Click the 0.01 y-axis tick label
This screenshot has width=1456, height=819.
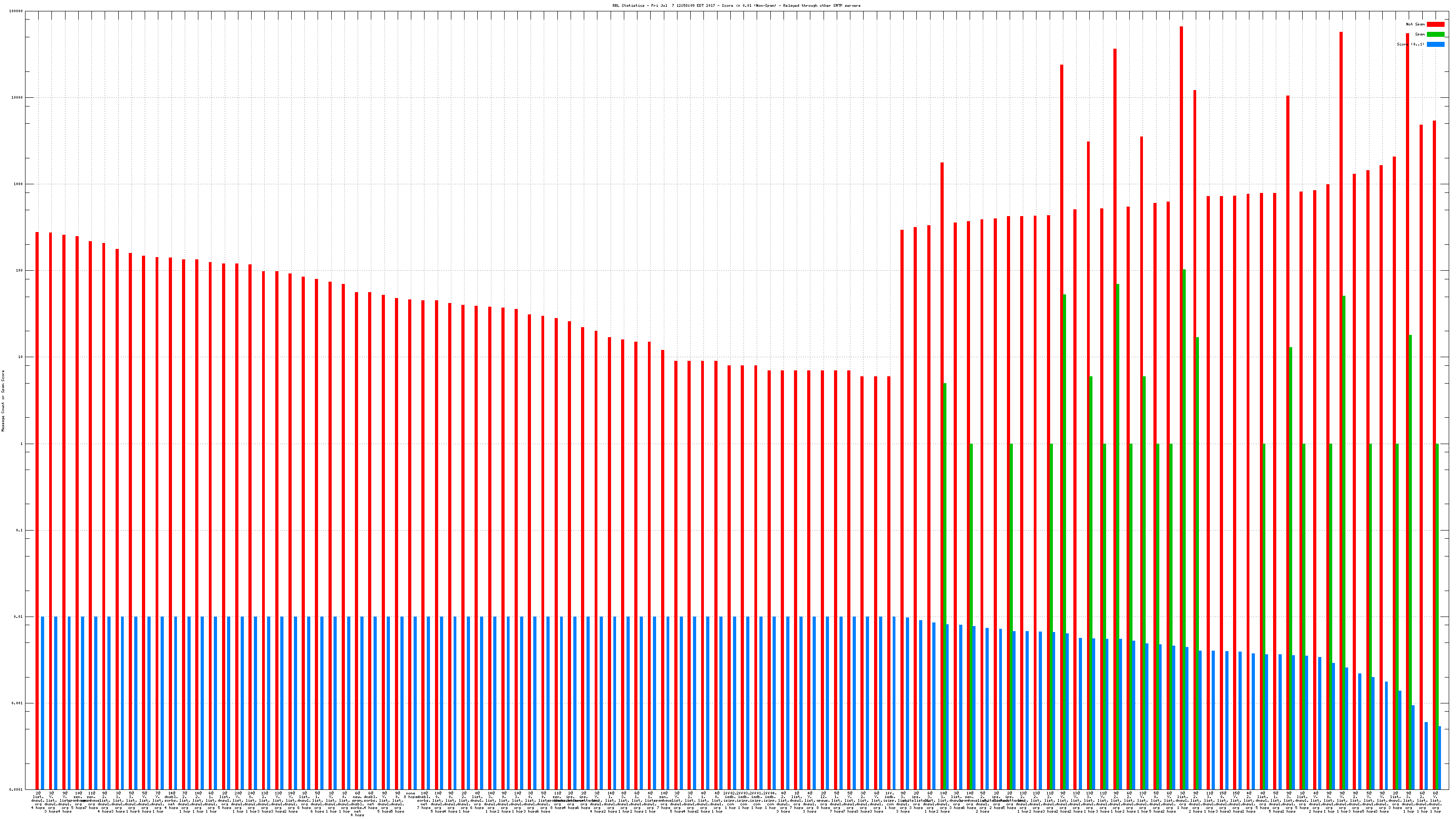point(19,617)
